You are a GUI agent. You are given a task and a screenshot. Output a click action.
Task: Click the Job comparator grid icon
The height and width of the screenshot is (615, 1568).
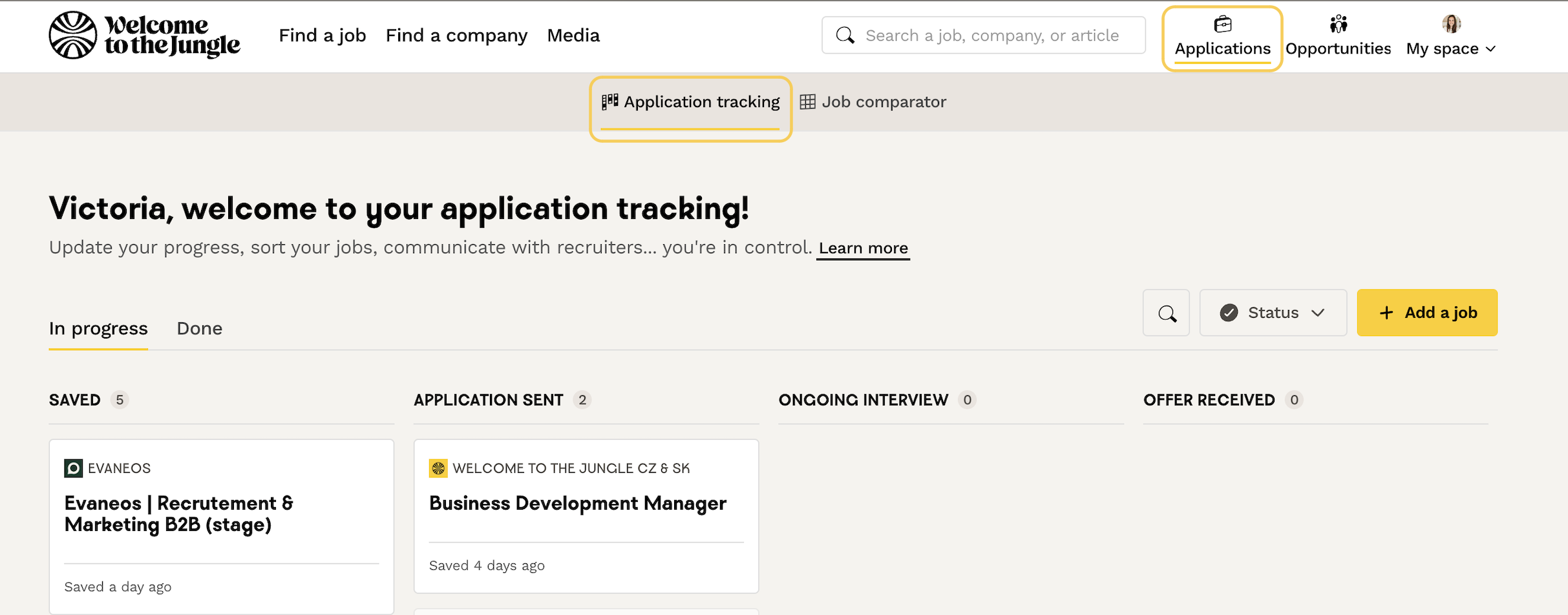point(807,102)
